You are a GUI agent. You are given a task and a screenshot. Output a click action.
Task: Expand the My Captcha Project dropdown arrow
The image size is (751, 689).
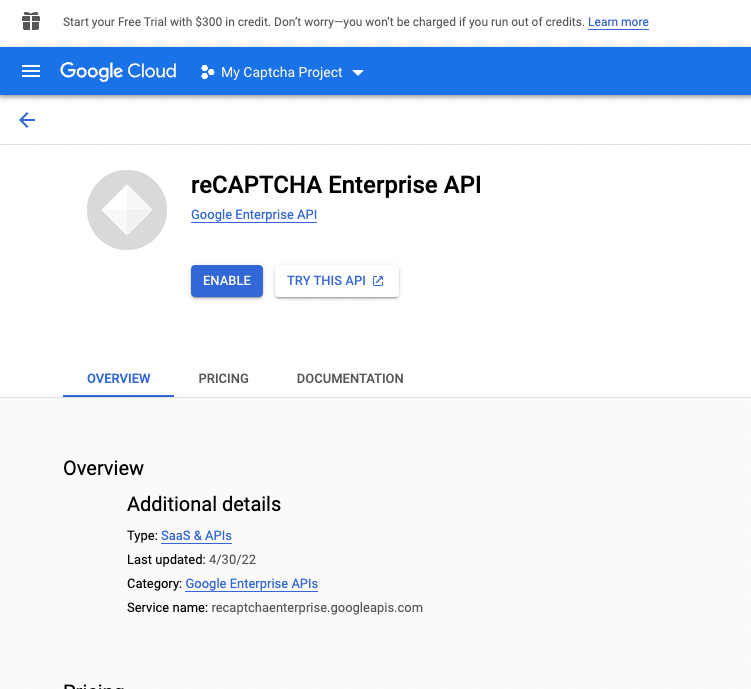click(358, 73)
